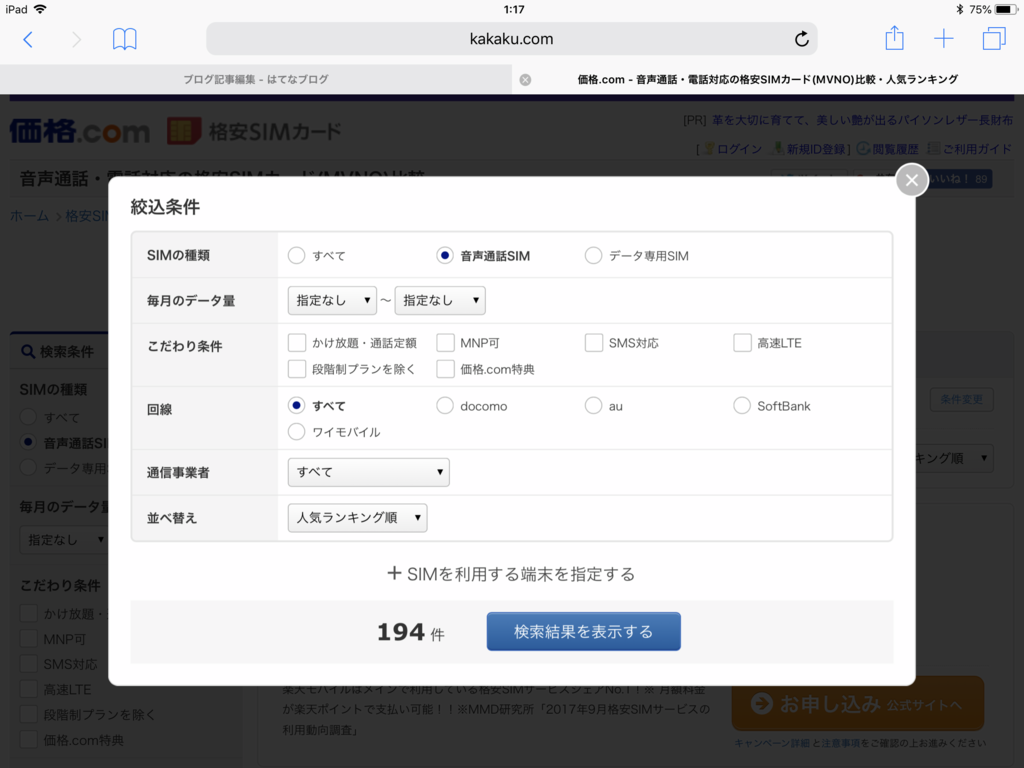
Task: Open 通信事業者 dropdown
Action: (368, 472)
